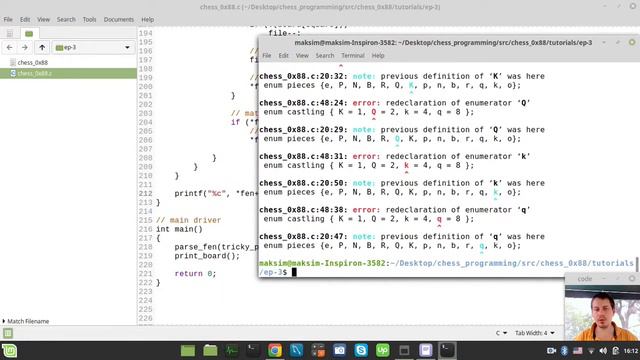Open the terminal's File menu
Viewport: 640px width, 360px height.
267,56
